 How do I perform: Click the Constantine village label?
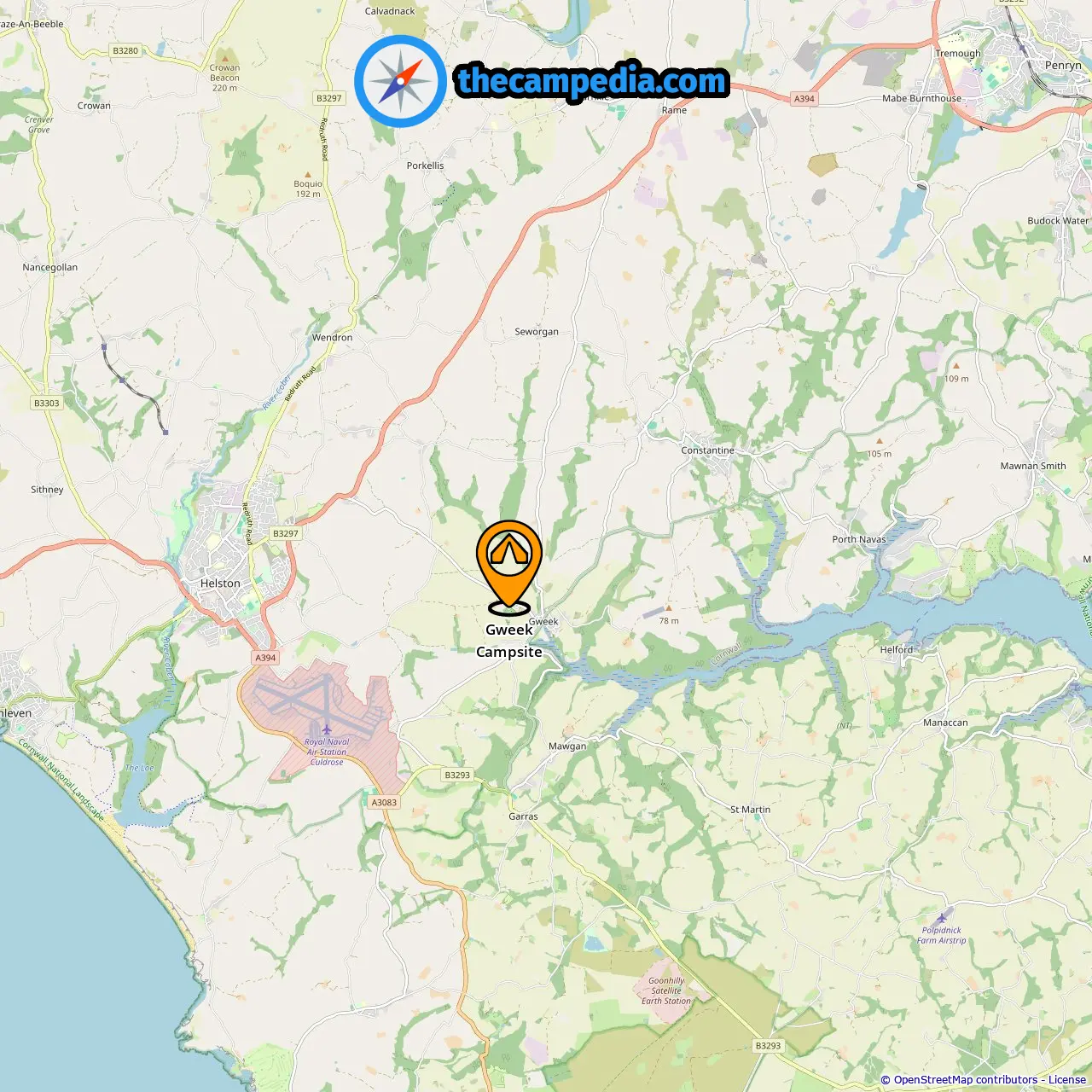707,450
